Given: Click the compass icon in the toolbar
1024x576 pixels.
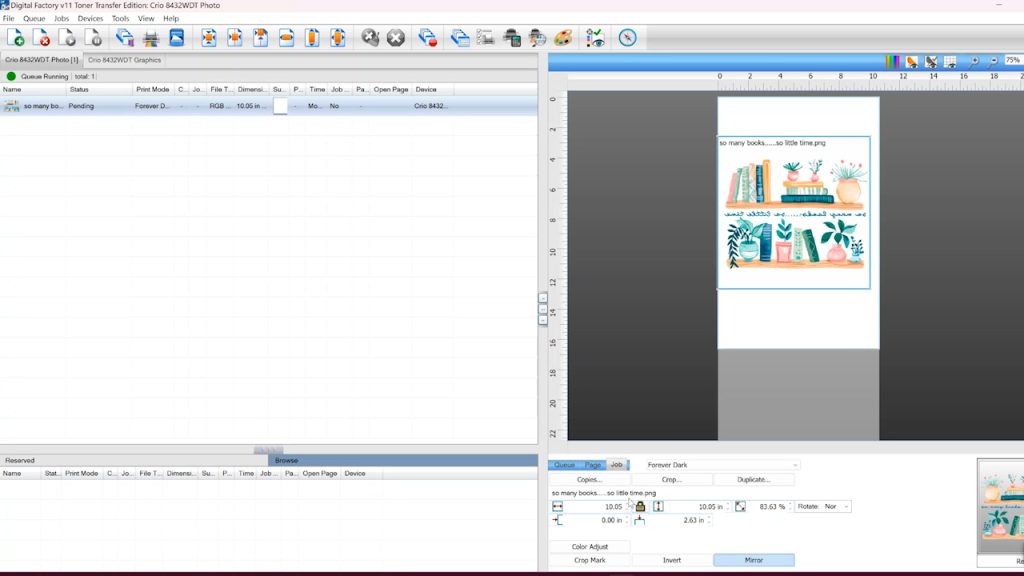Looking at the screenshot, I should pyautogui.click(x=628, y=38).
